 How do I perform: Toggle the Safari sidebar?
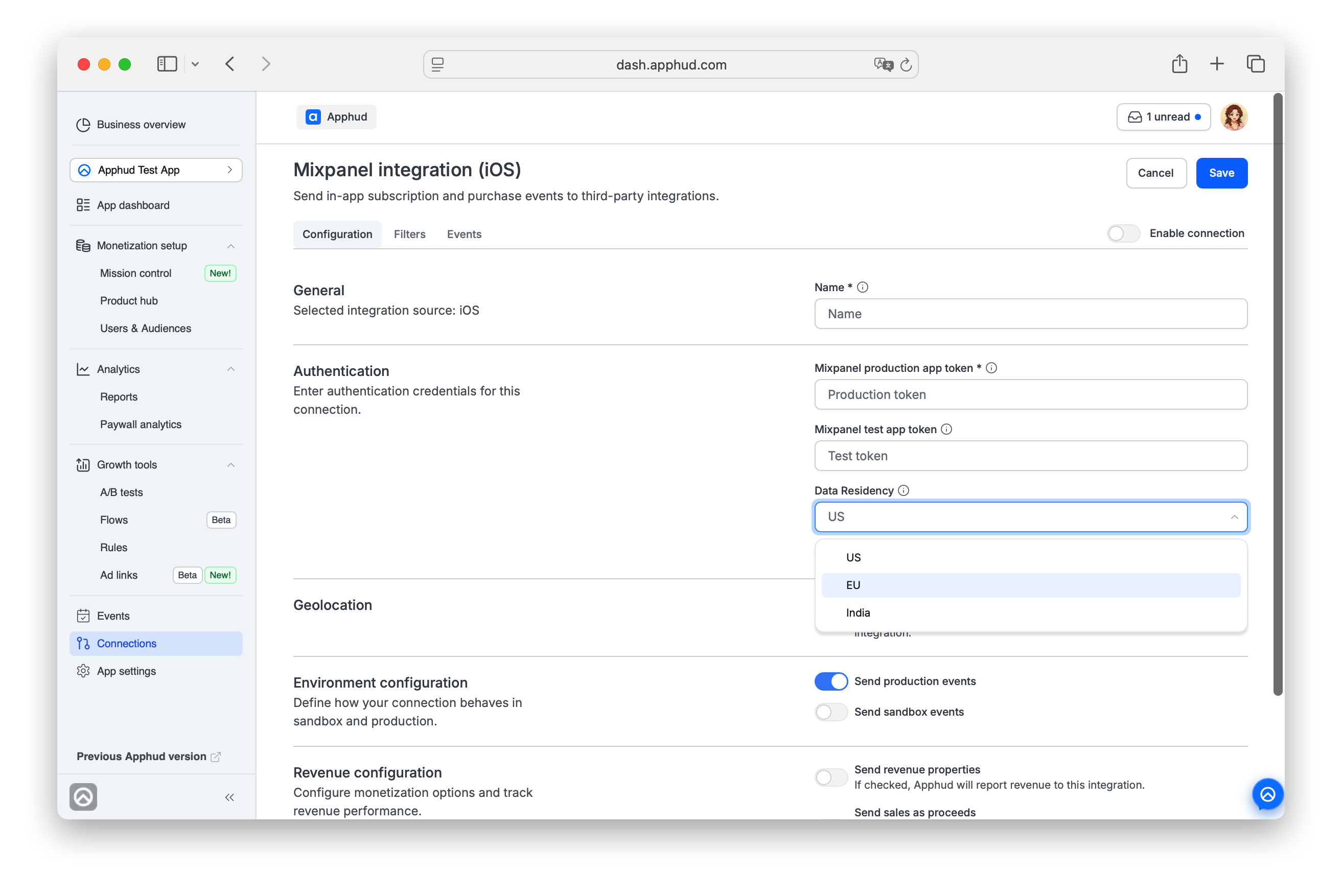(x=167, y=64)
